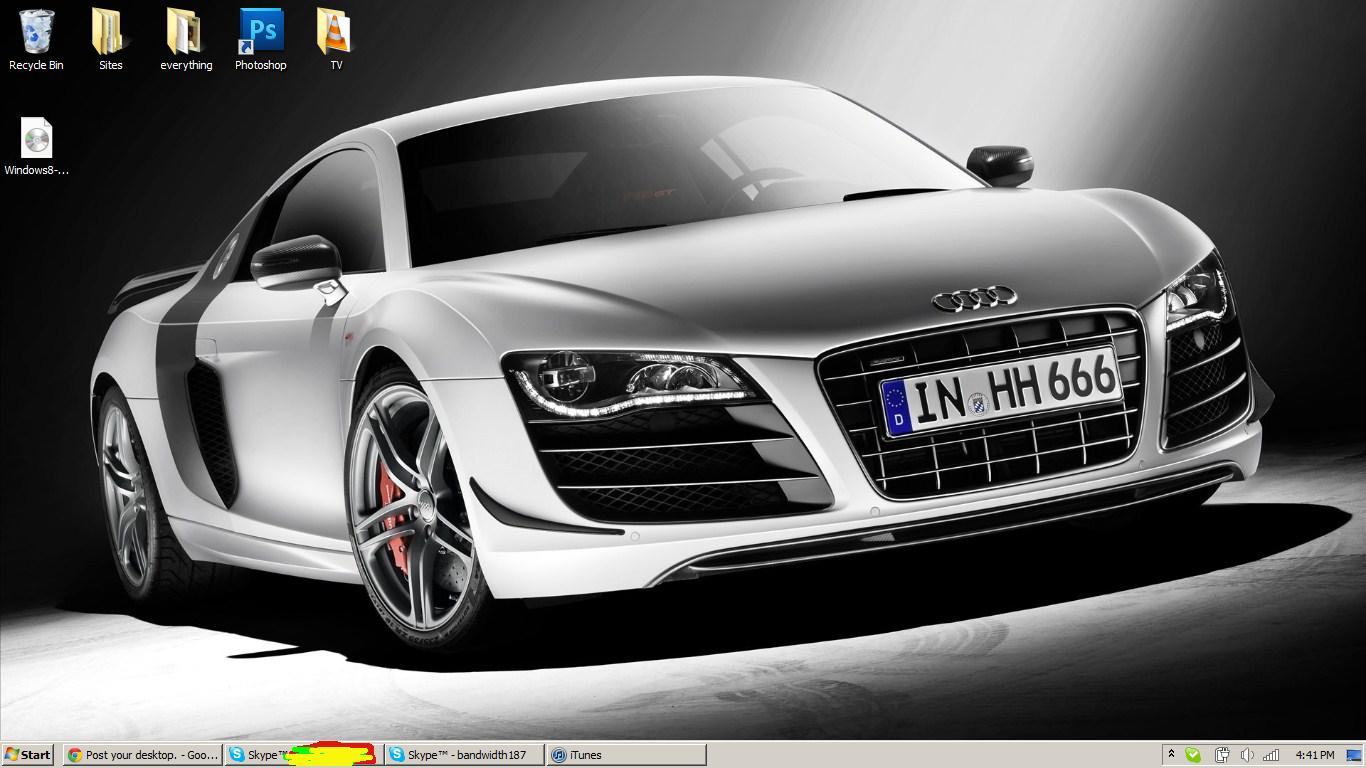Launch the Photoshop shortcut
The height and width of the screenshot is (768, 1366).
tap(260, 32)
